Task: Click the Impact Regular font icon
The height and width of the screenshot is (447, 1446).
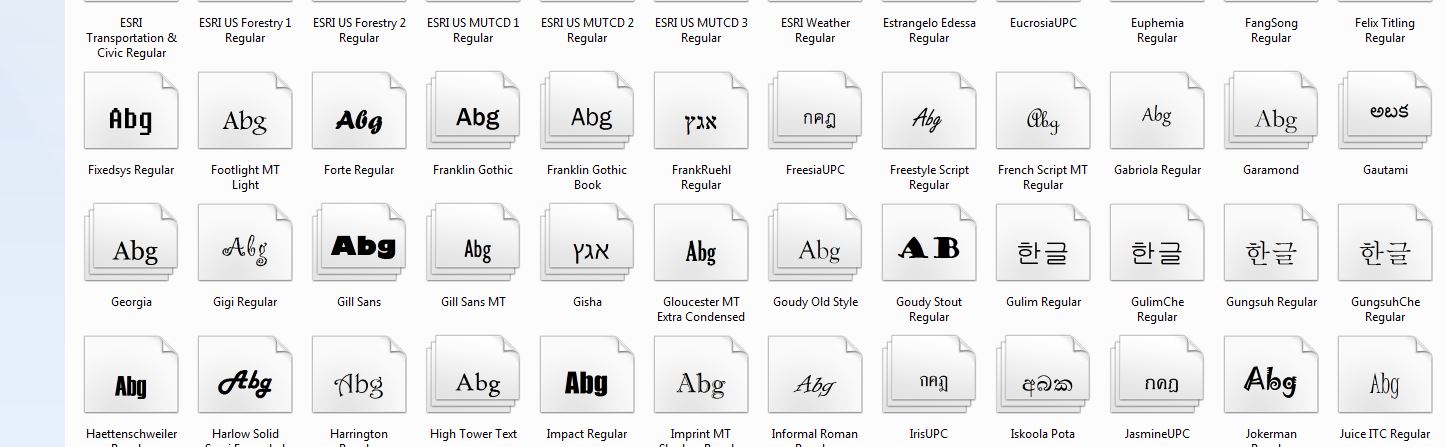Action: [587, 376]
